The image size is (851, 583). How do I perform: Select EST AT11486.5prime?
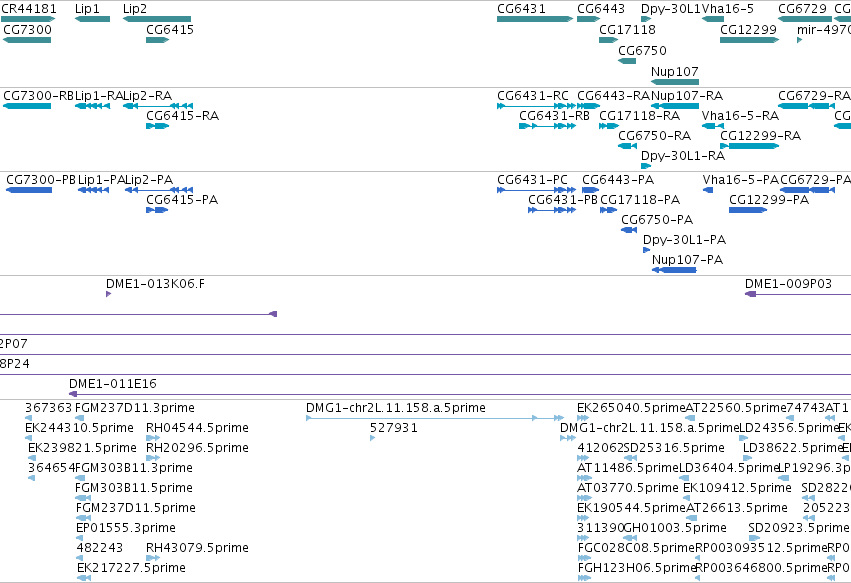(x=628, y=468)
